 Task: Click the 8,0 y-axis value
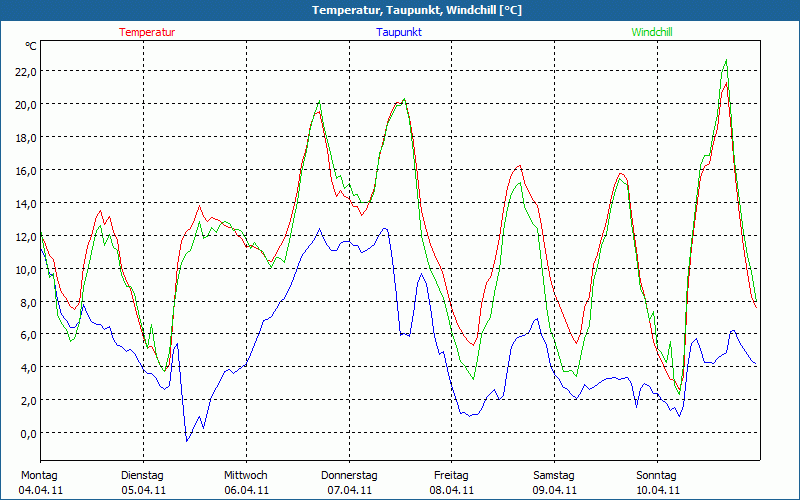(x=29, y=303)
